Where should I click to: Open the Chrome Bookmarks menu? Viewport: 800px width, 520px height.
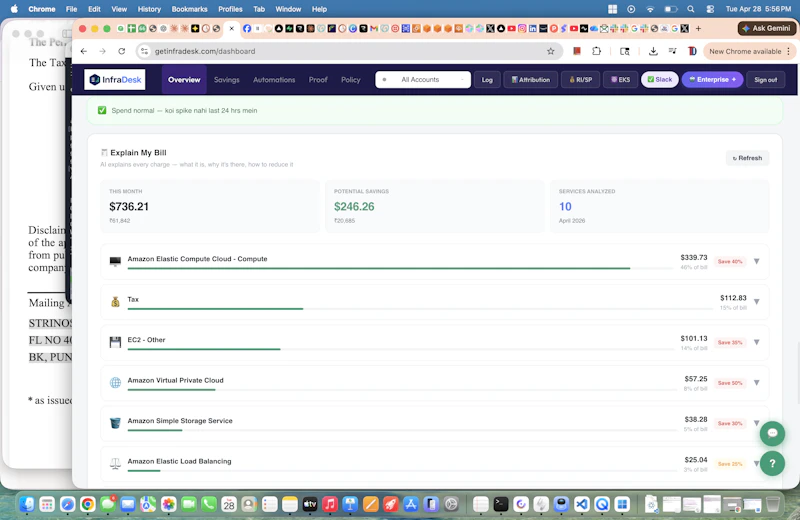(189, 9)
